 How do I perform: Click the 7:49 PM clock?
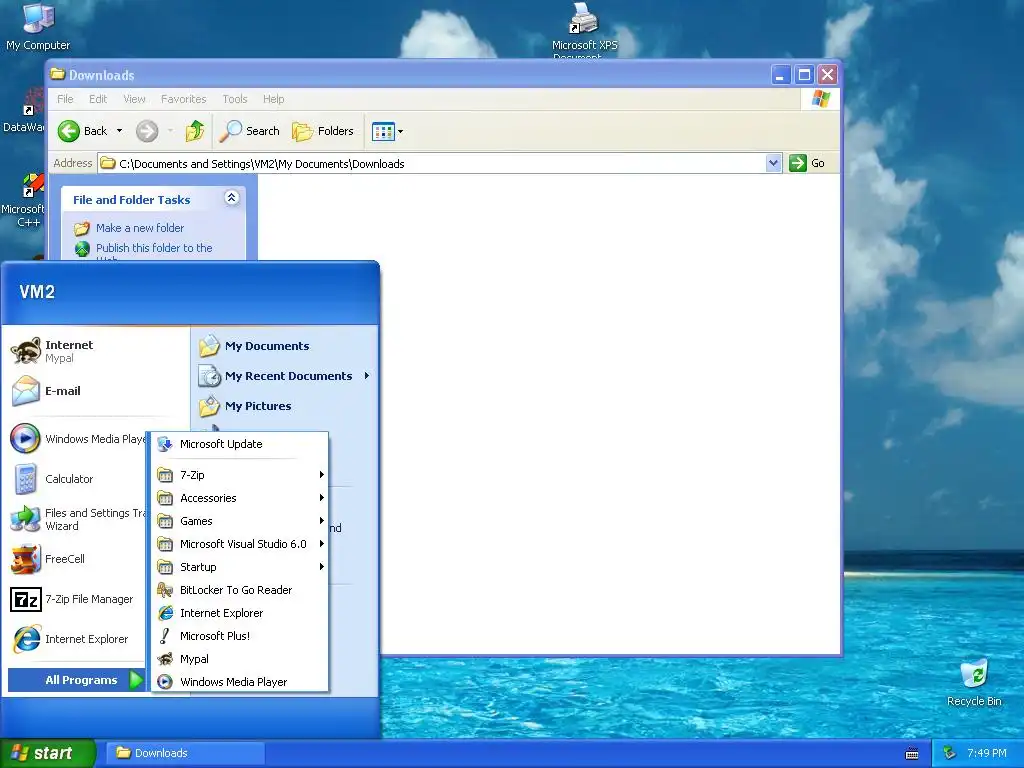[987, 754]
